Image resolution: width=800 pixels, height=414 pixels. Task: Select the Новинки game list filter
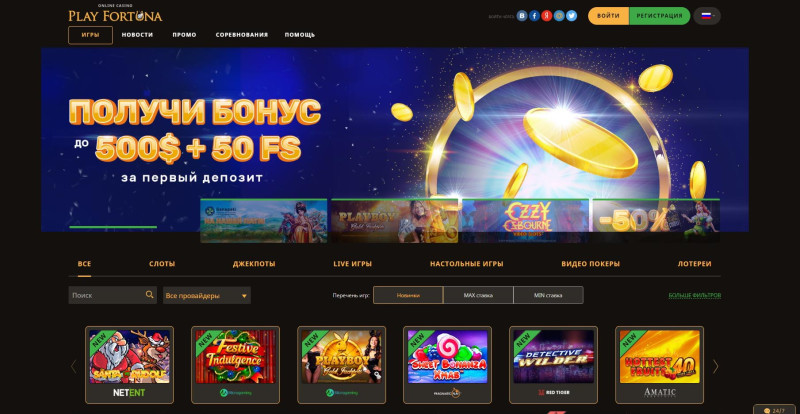408,295
